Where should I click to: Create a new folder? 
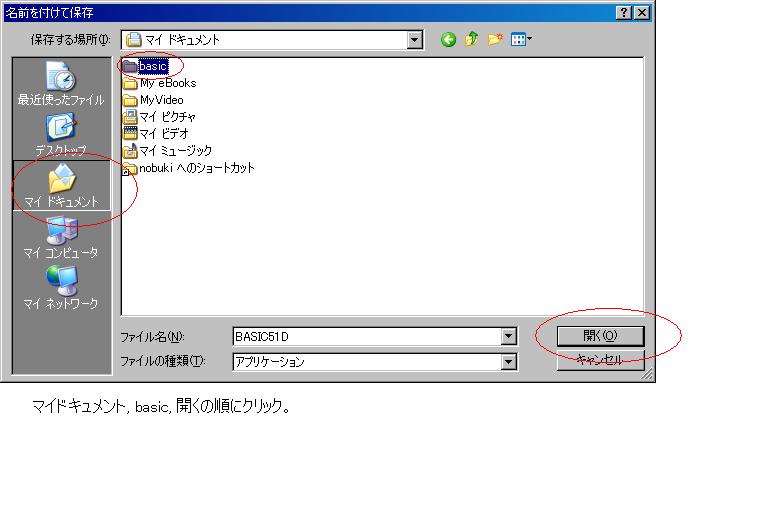[495, 39]
